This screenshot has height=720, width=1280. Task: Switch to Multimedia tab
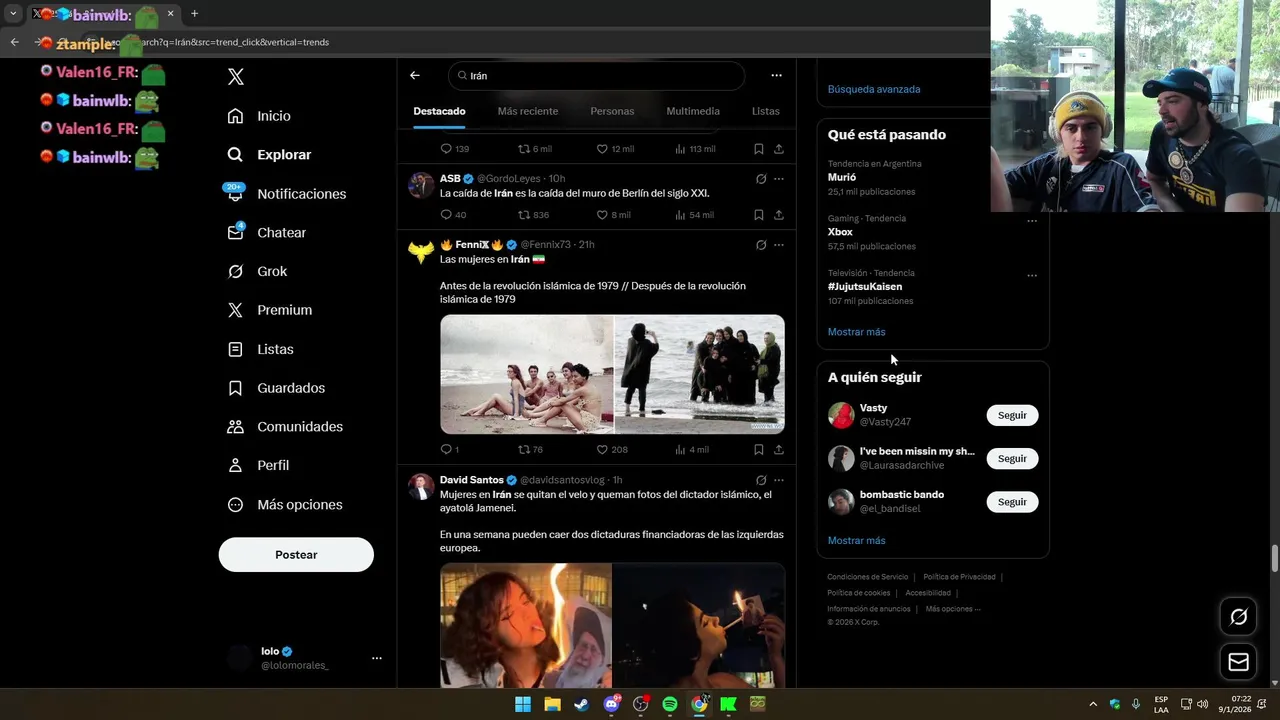pos(693,111)
